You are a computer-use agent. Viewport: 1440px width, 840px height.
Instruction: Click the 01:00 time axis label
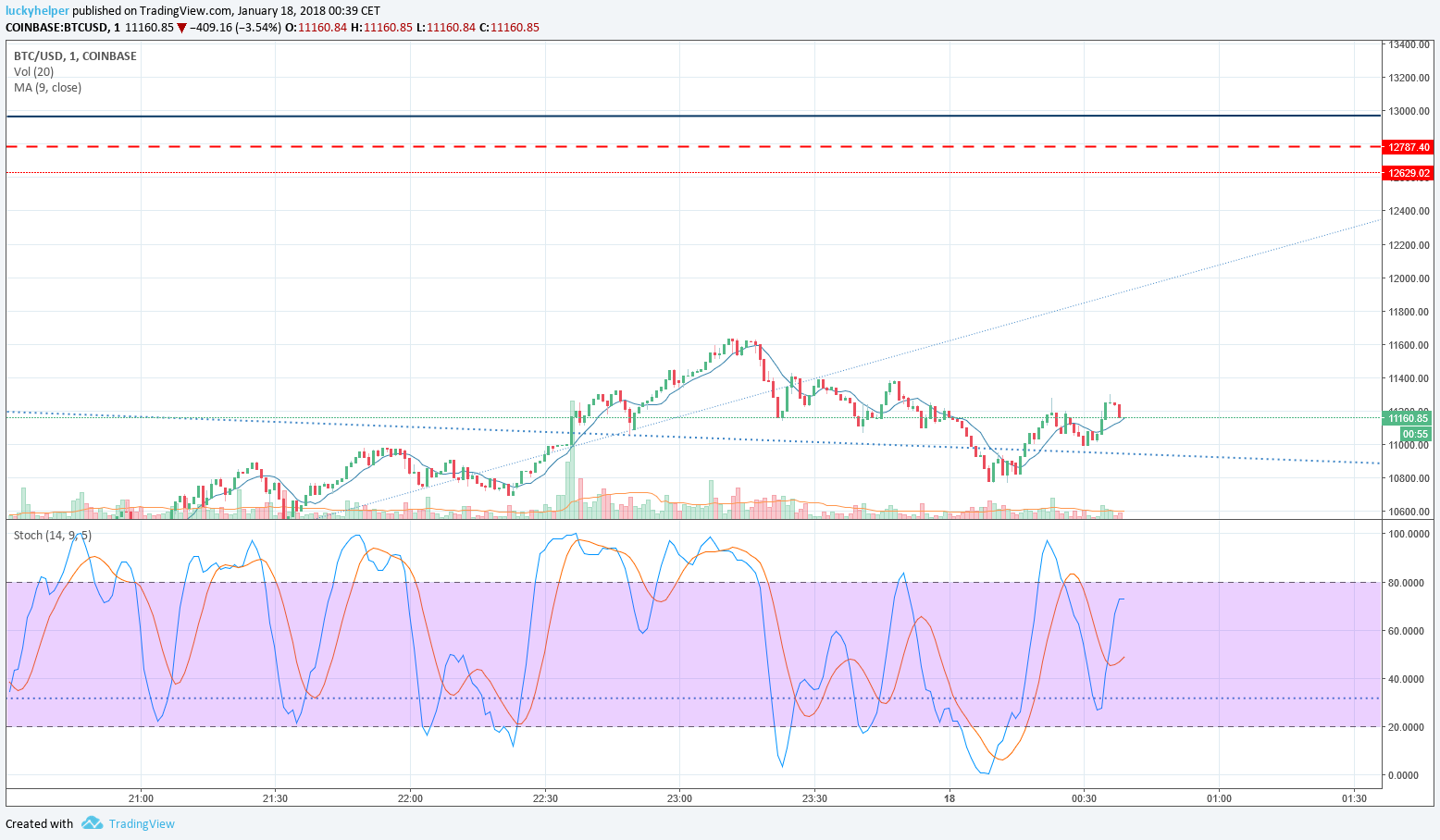[1219, 798]
